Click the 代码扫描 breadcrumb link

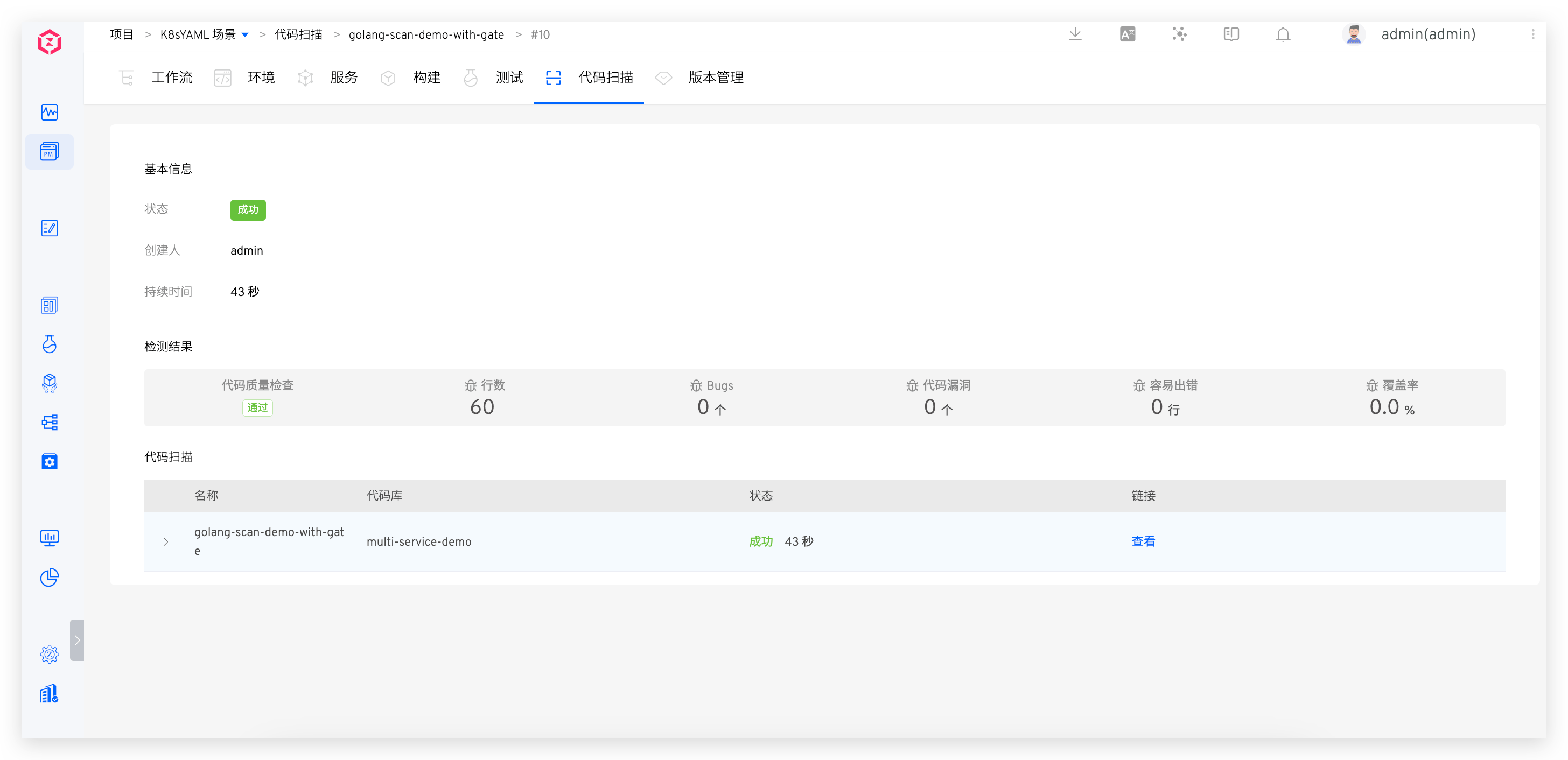click(x=298, y=34)
